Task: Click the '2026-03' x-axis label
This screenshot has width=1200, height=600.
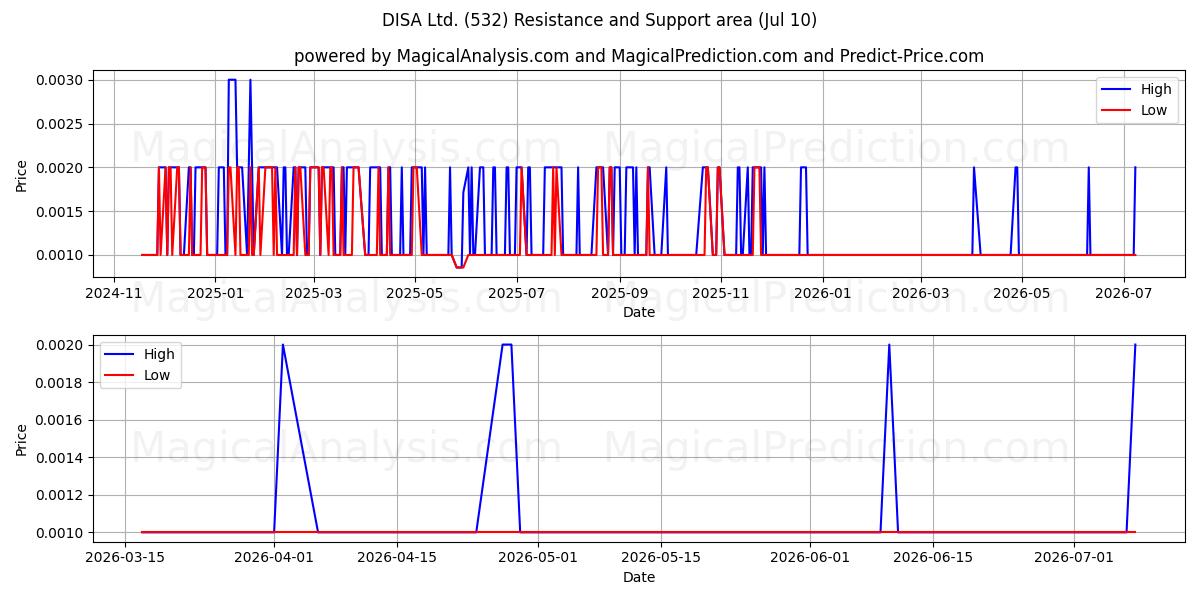Action: coord(921,293)
